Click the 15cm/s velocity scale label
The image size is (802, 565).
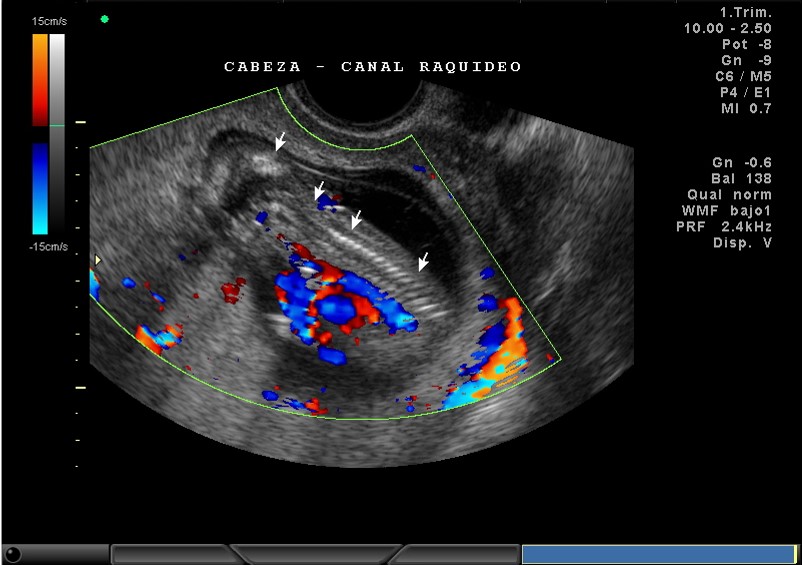coord(49,21)
